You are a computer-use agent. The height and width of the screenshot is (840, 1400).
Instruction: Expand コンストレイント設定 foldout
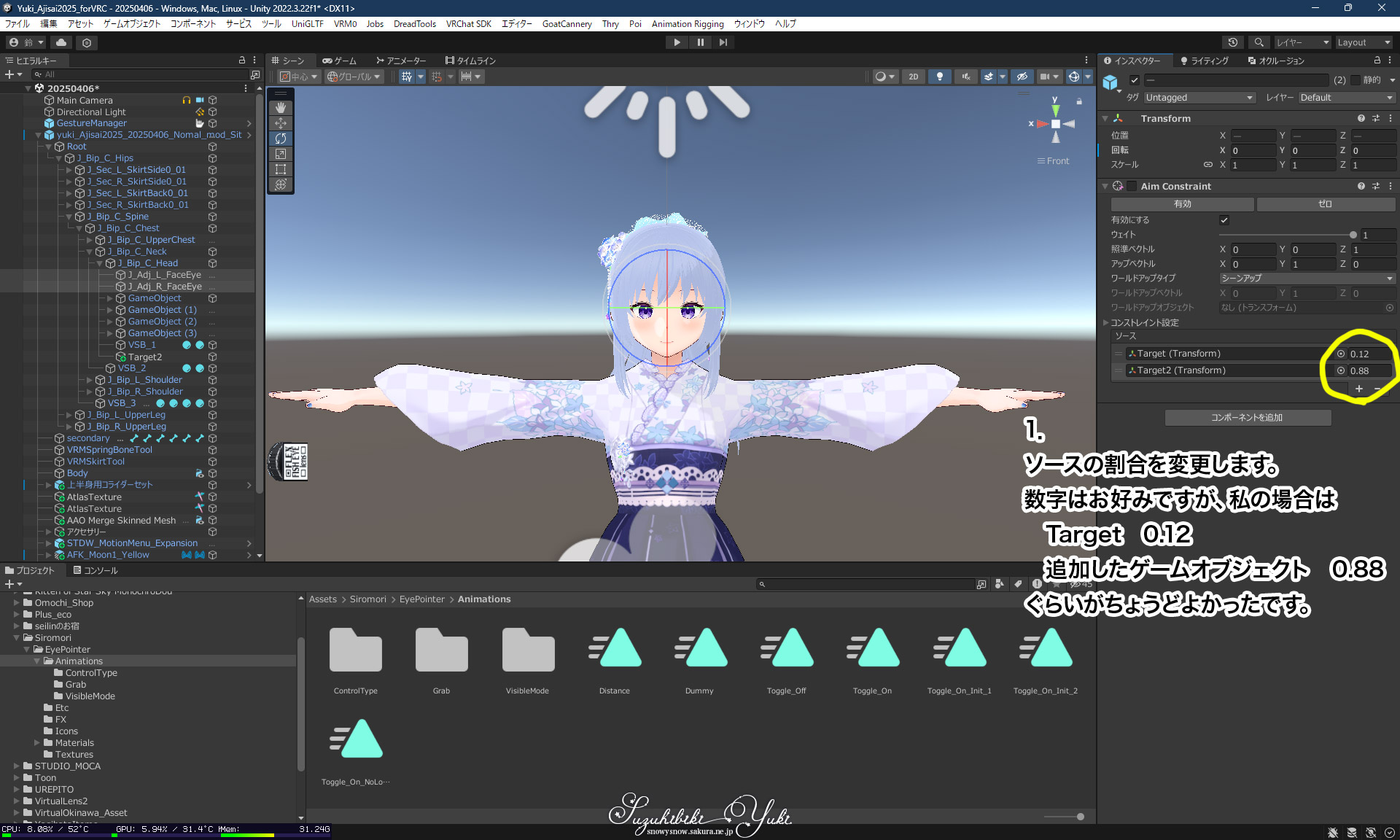[x=1105, y=322]
